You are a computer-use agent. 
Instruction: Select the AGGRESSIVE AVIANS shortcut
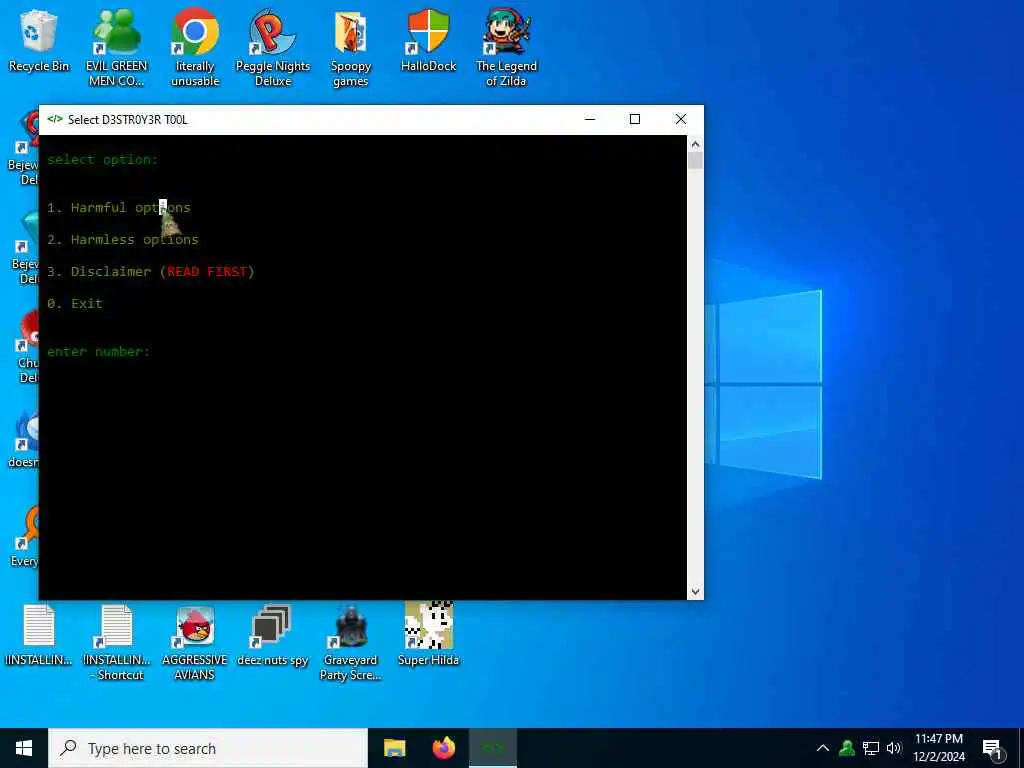pyautogui.click(x=195, y=643)
